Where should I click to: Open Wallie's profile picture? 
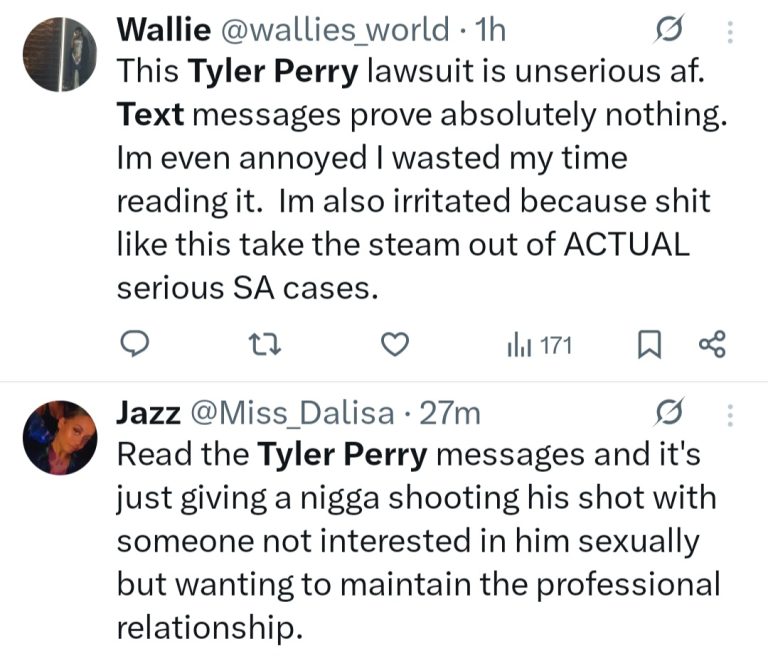point(59,54)
